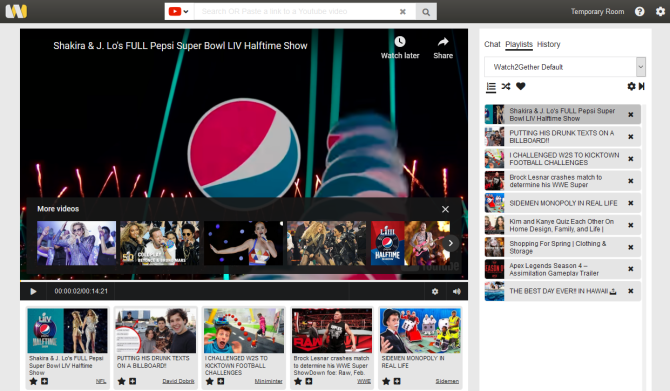Switch to the Chat tab
The height and width of the screenshot is (391, 670).
click(492, 44)
